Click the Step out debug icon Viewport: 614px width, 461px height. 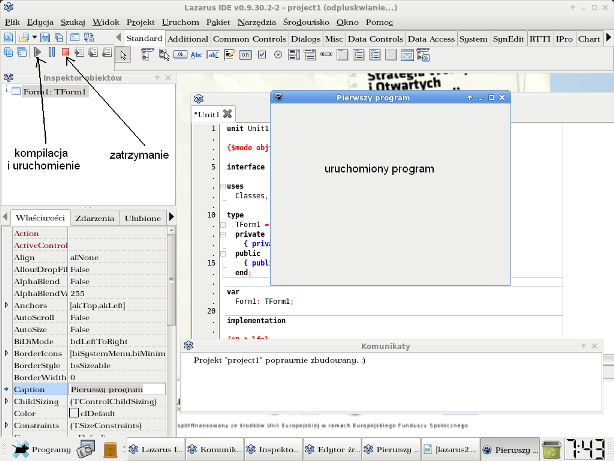click(x=107, y=52)
